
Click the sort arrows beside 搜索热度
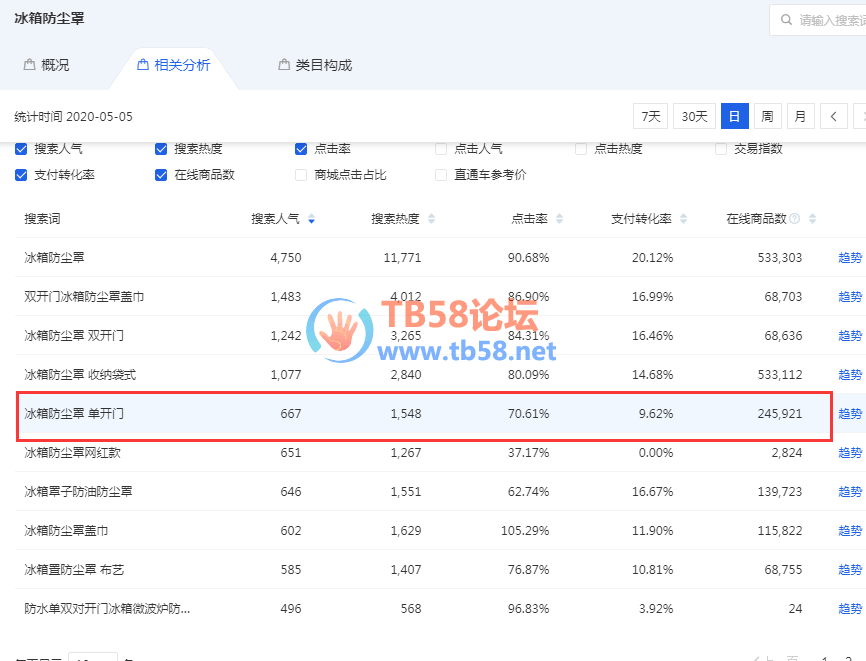[430, 219]
